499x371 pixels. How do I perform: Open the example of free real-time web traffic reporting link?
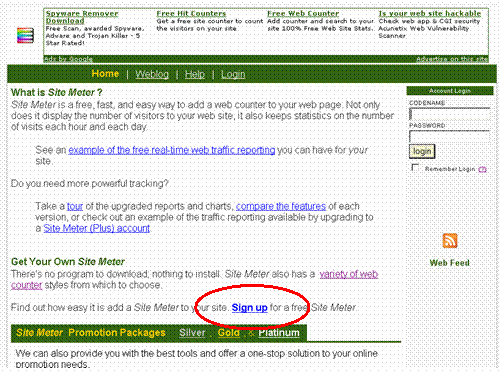coord(172,150)
